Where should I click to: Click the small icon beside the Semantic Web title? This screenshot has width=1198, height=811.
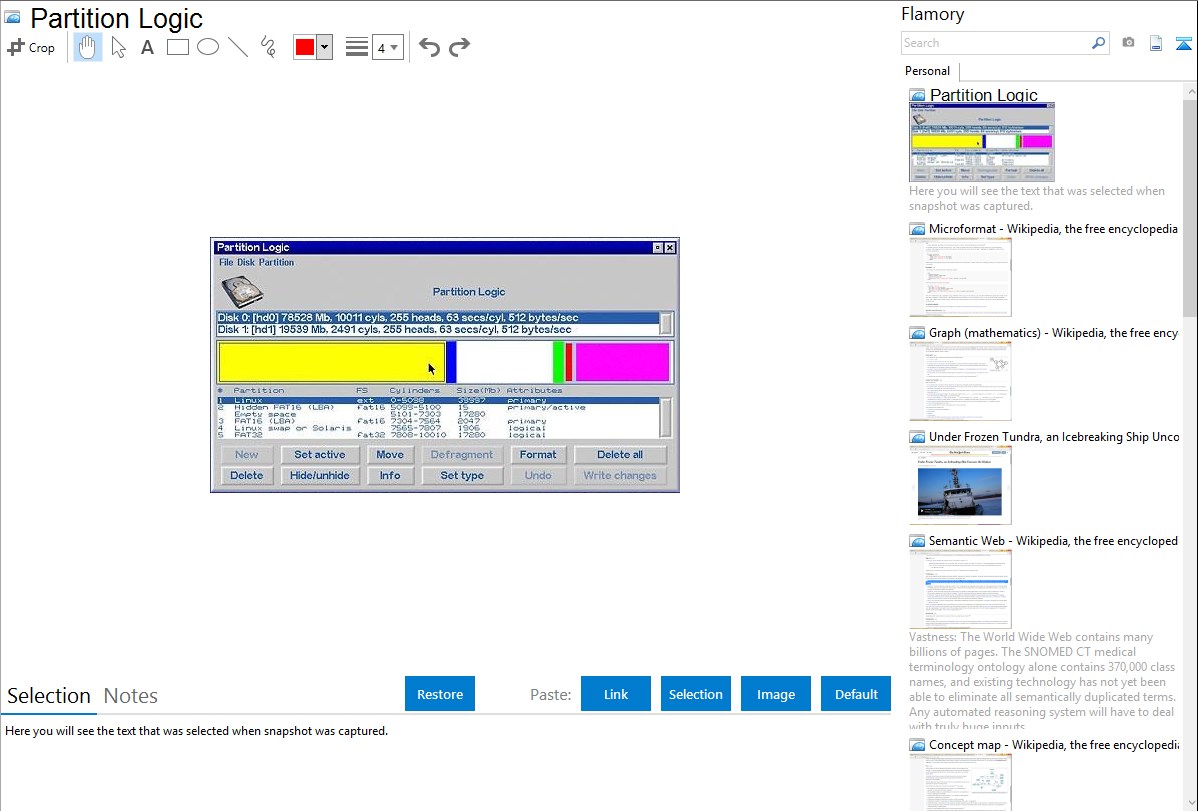917,541
